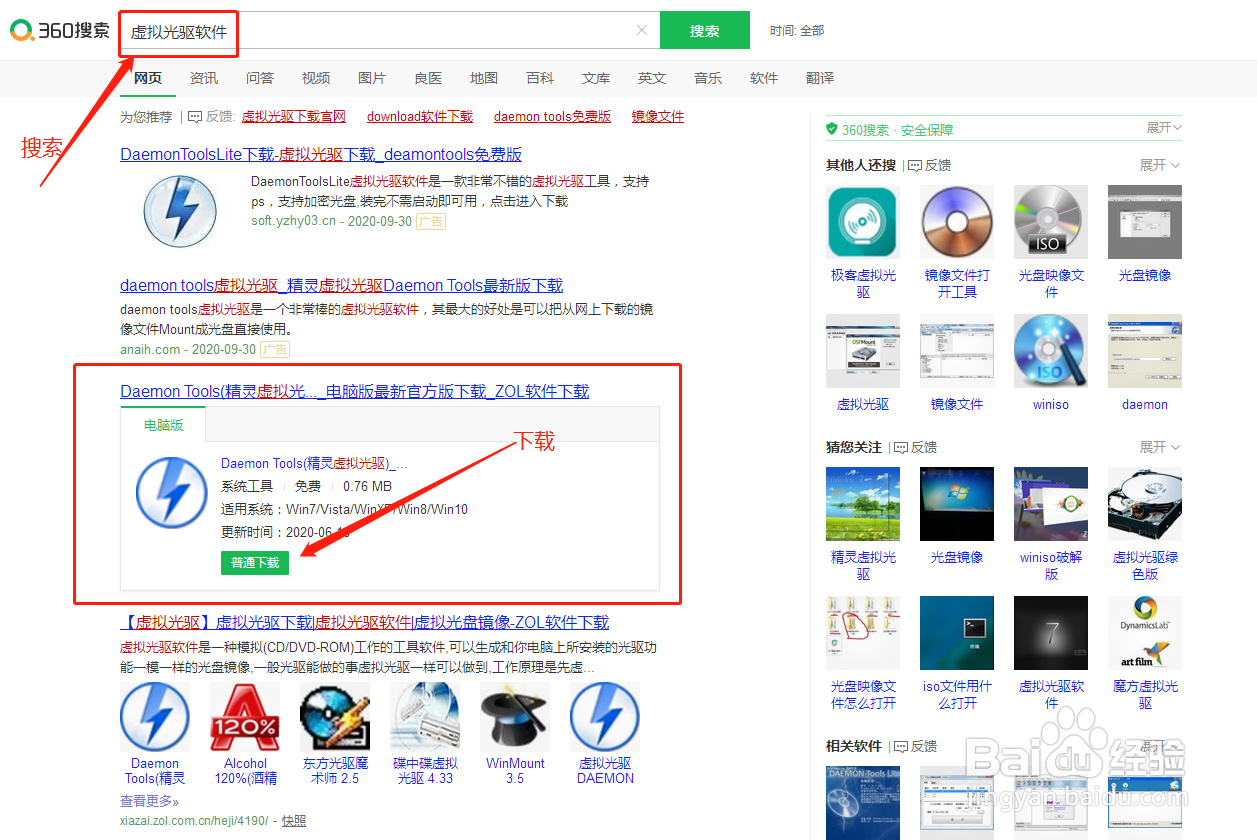This screenshot has width=1257, height=840.
Task: Open the DaemonToolsLite下载 result link
Action: (321, 154)
